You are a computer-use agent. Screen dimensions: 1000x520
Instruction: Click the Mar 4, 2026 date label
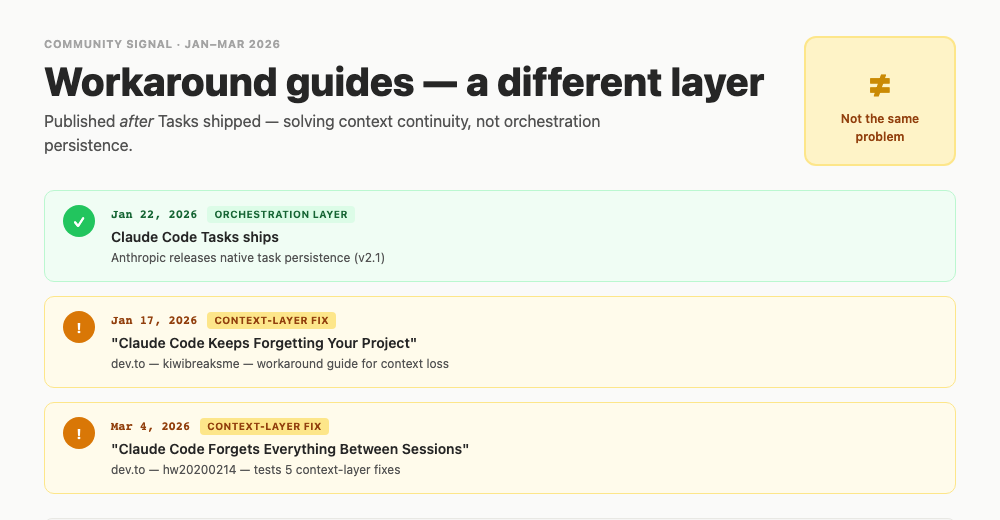pos(151,426)
